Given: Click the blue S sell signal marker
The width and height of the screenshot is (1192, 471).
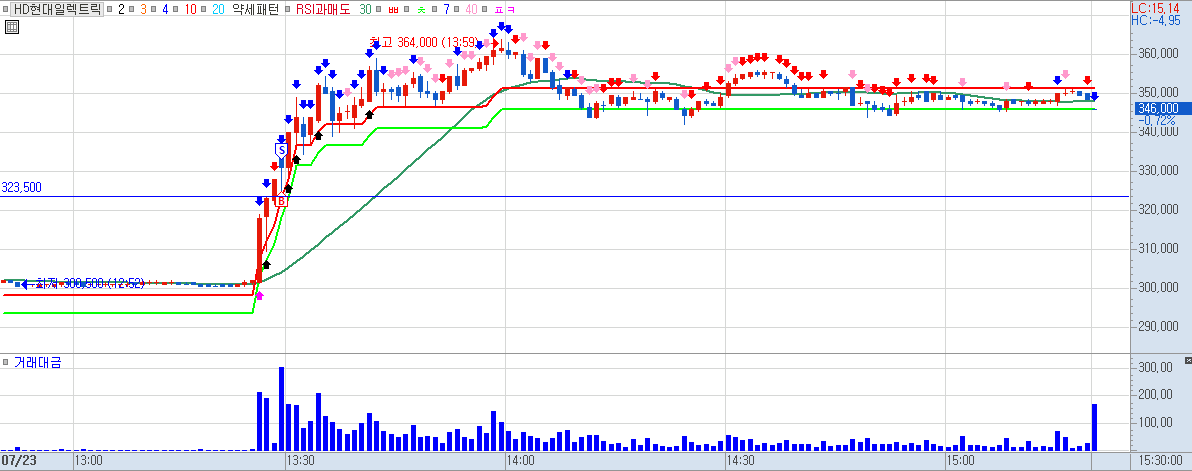Looking at the screenshot, I should point(281,150).
